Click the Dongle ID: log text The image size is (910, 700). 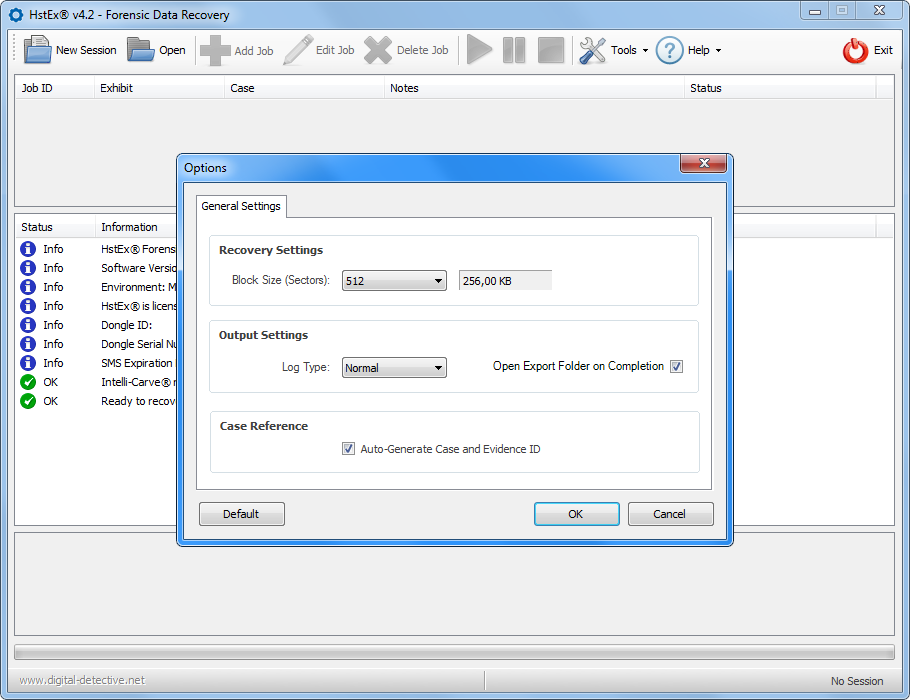(x=127, y=325)
